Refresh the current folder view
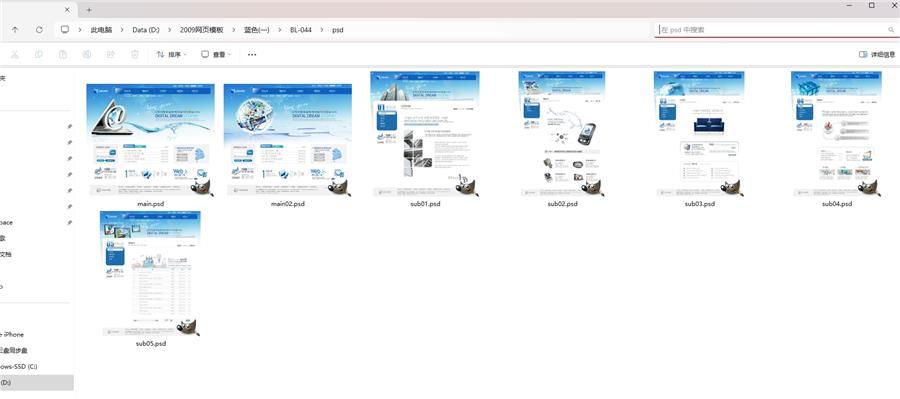900x399 pixels. tap(39, 29)
